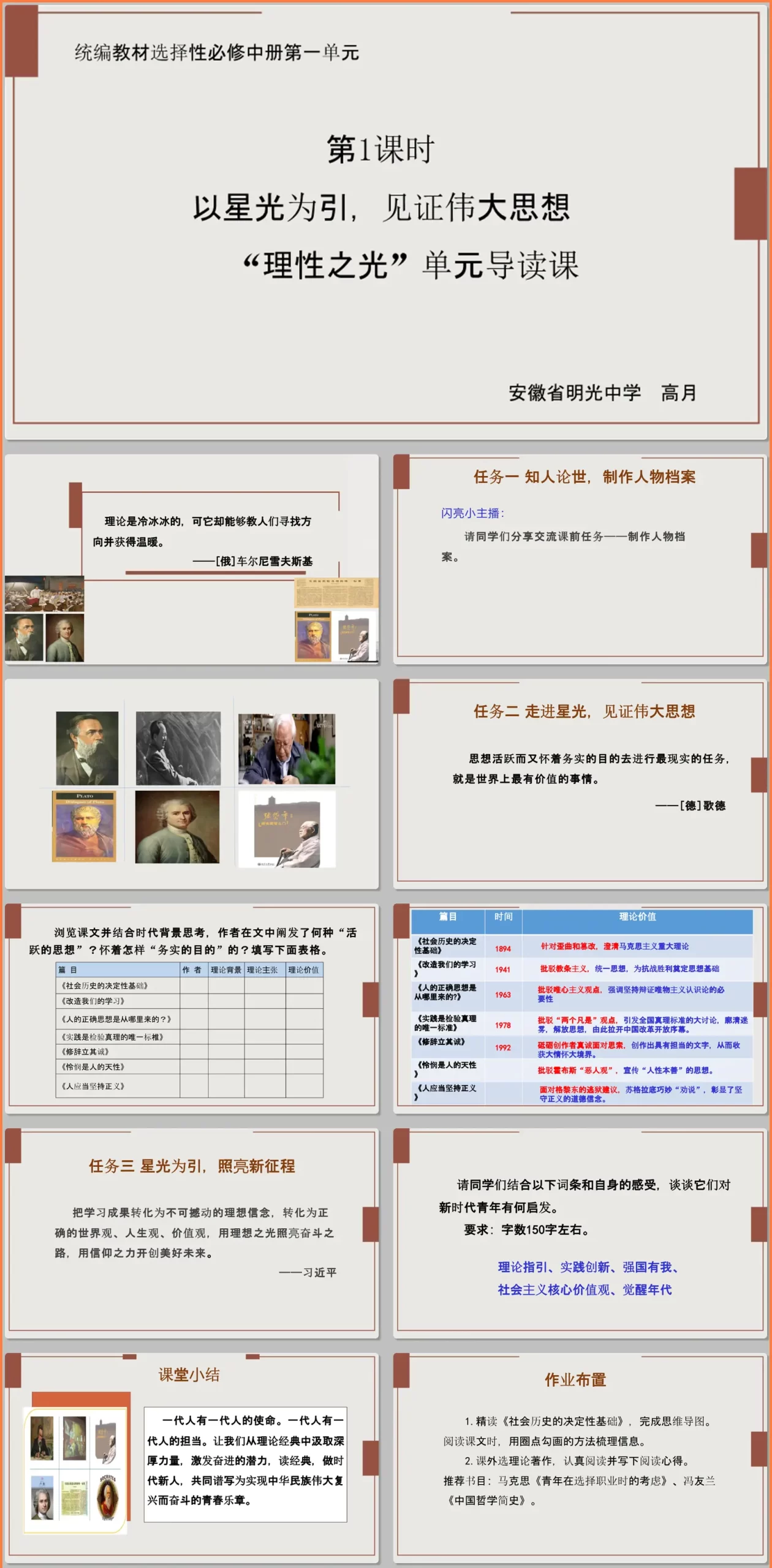Click the blue keywords 理论指引、实践创新、强国有我
Image resolution: width=772 pixels, height=1568 pixels.
click(x=588, y=1267)
